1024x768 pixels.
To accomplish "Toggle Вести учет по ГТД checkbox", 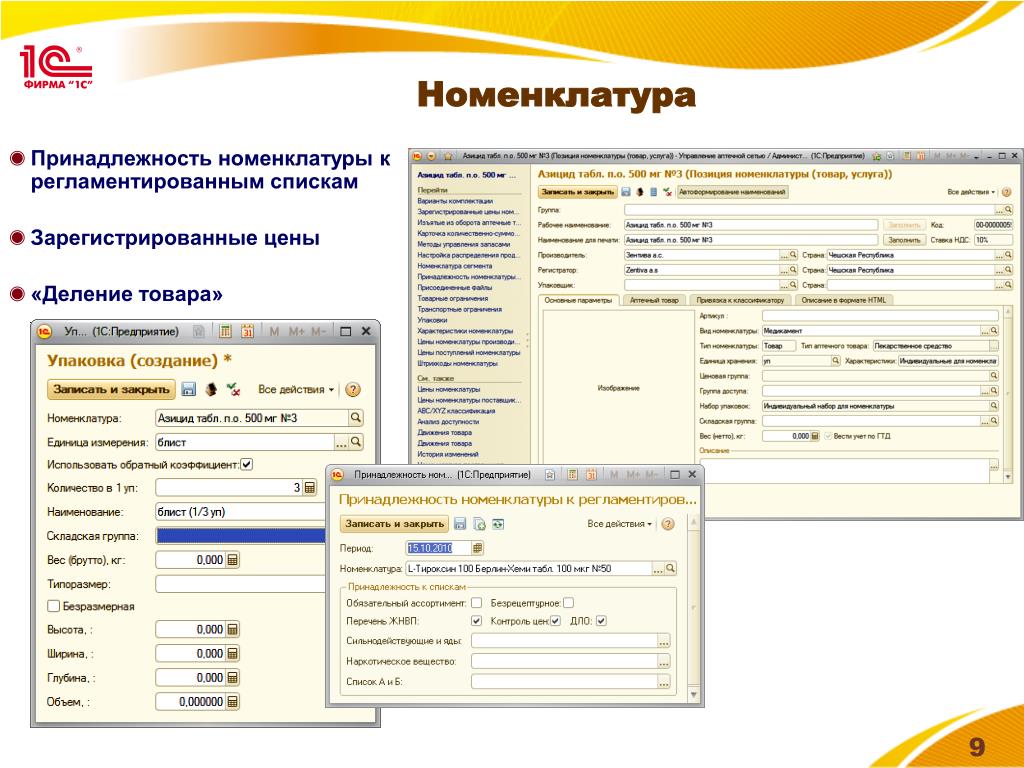I will point(828,436).
